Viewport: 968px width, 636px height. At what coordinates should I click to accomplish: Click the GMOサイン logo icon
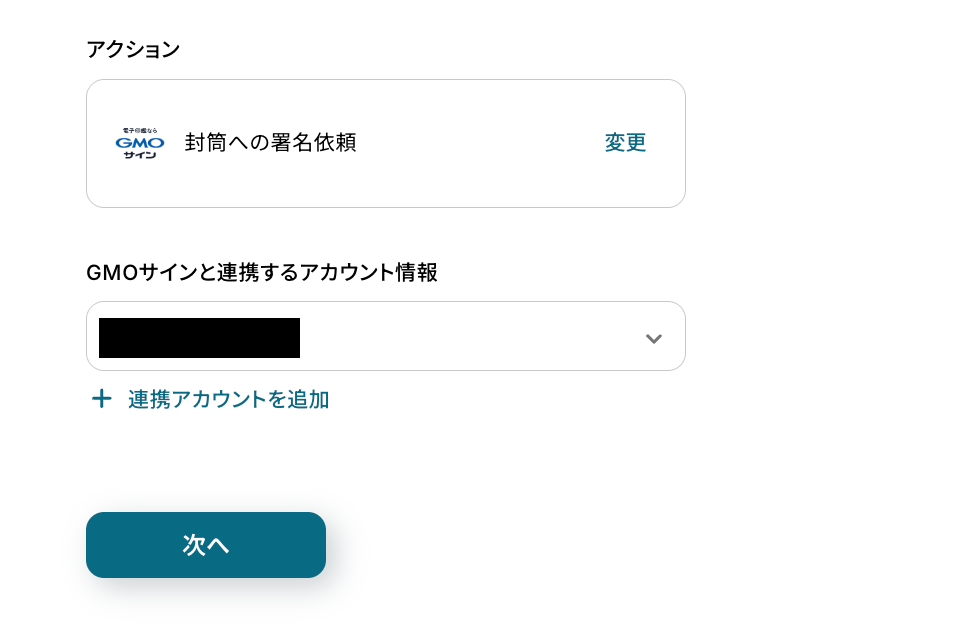pyautogui.click(x=140, y=143)
